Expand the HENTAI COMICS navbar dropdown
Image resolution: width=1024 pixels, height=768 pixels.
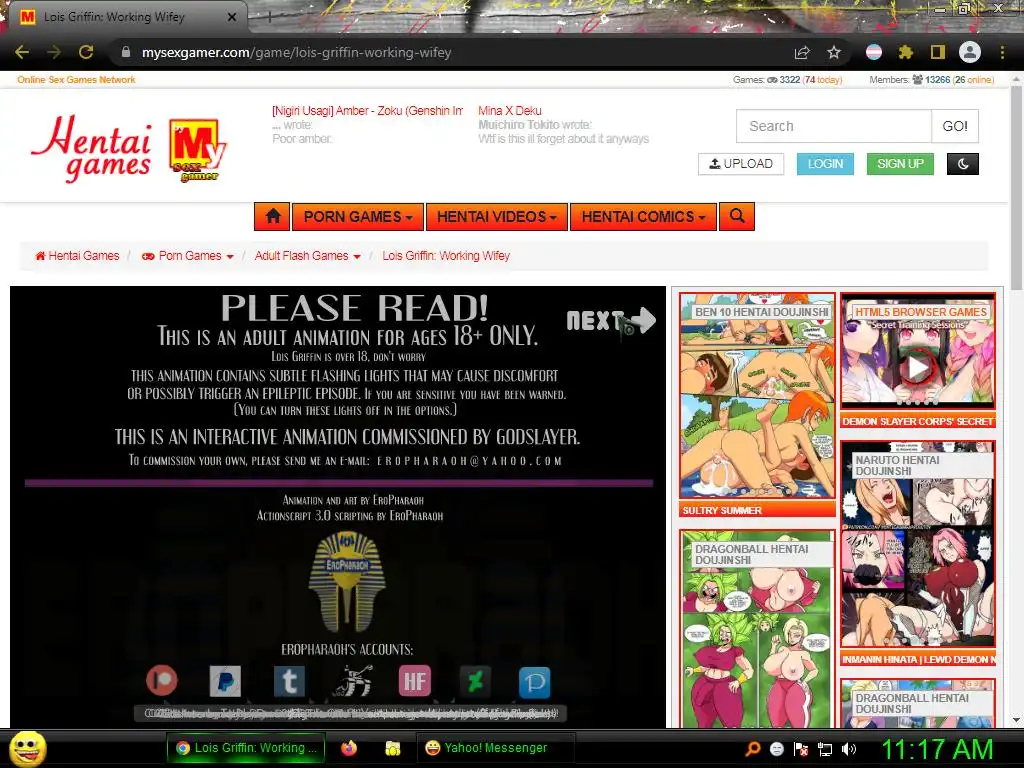pos(643,216)
